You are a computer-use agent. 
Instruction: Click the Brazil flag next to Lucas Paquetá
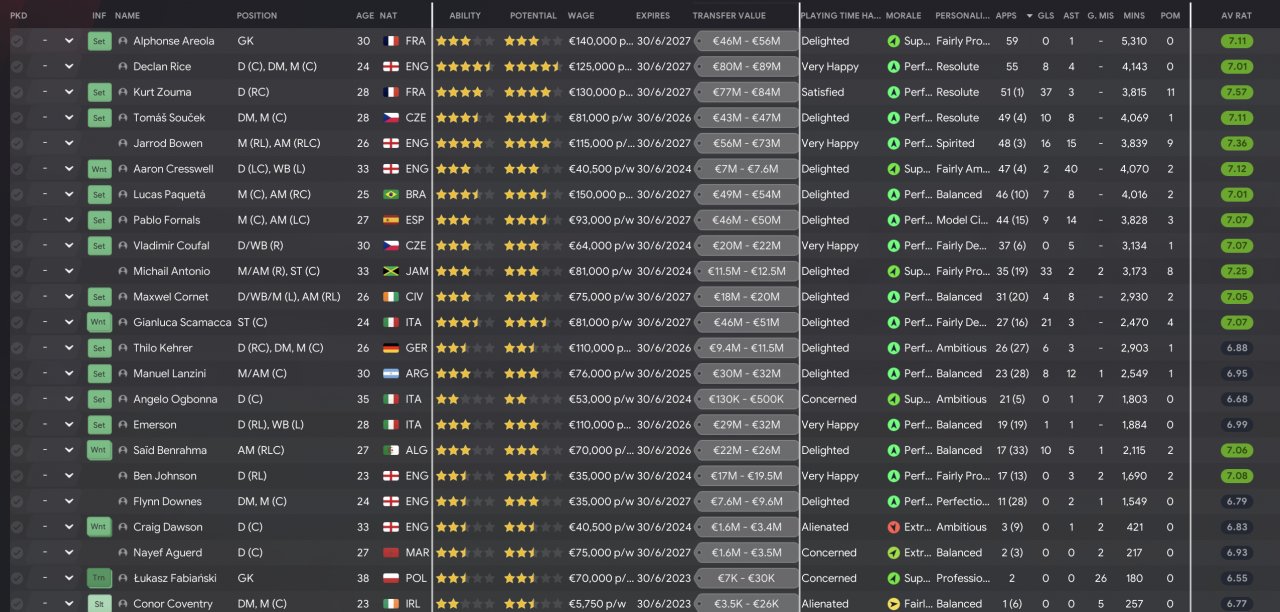coord(391,195)
